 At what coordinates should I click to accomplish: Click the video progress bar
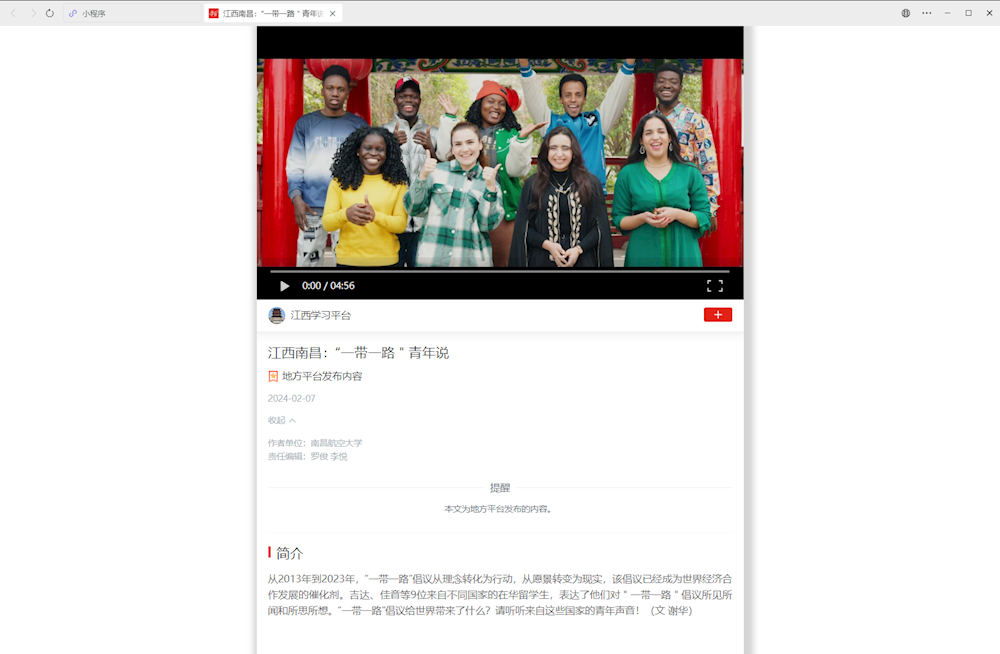pyautogui.click(x=500, y=271)
